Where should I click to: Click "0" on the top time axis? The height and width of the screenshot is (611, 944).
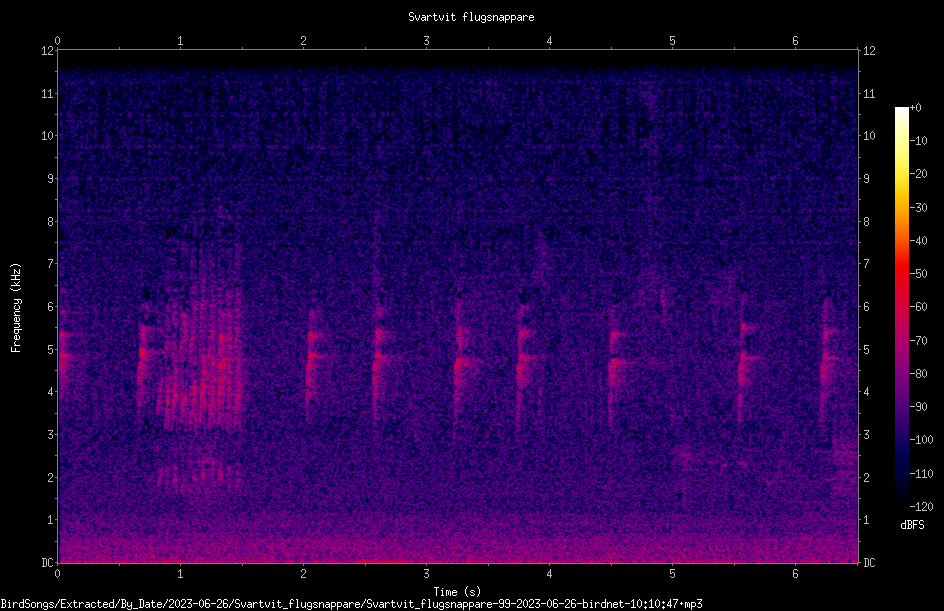coord(57,41)
